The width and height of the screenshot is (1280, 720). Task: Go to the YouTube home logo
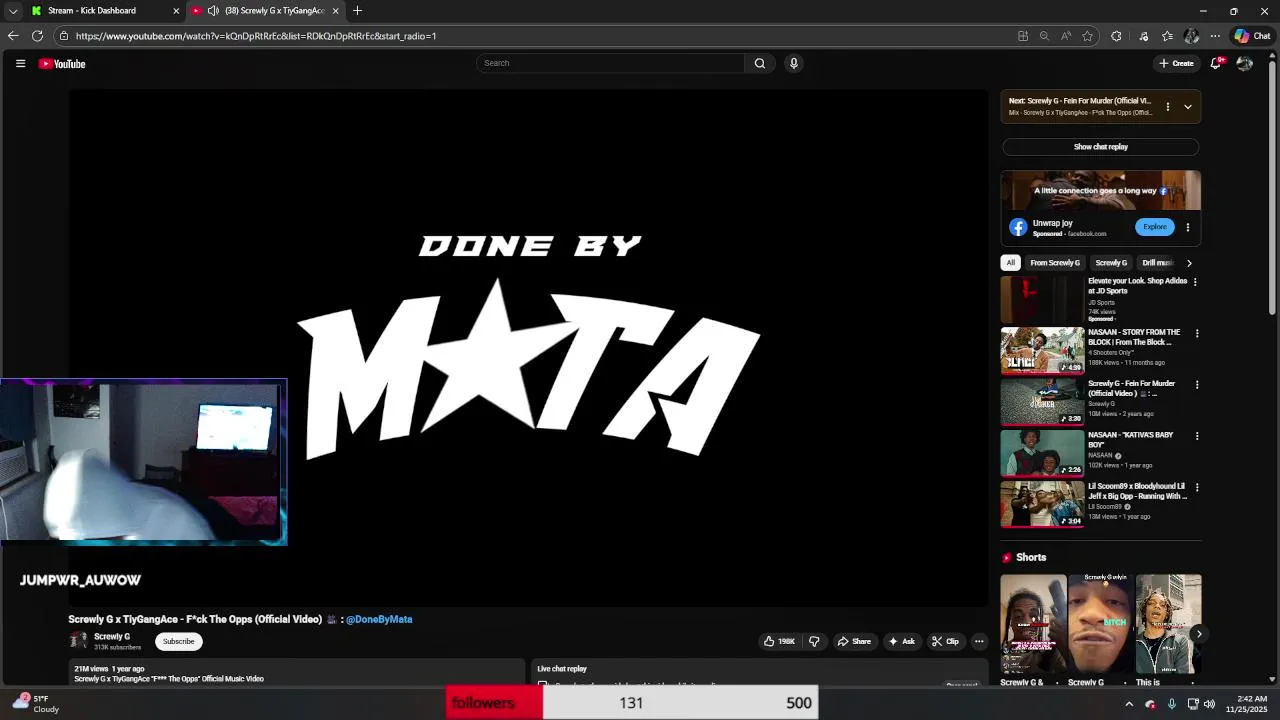62,64
